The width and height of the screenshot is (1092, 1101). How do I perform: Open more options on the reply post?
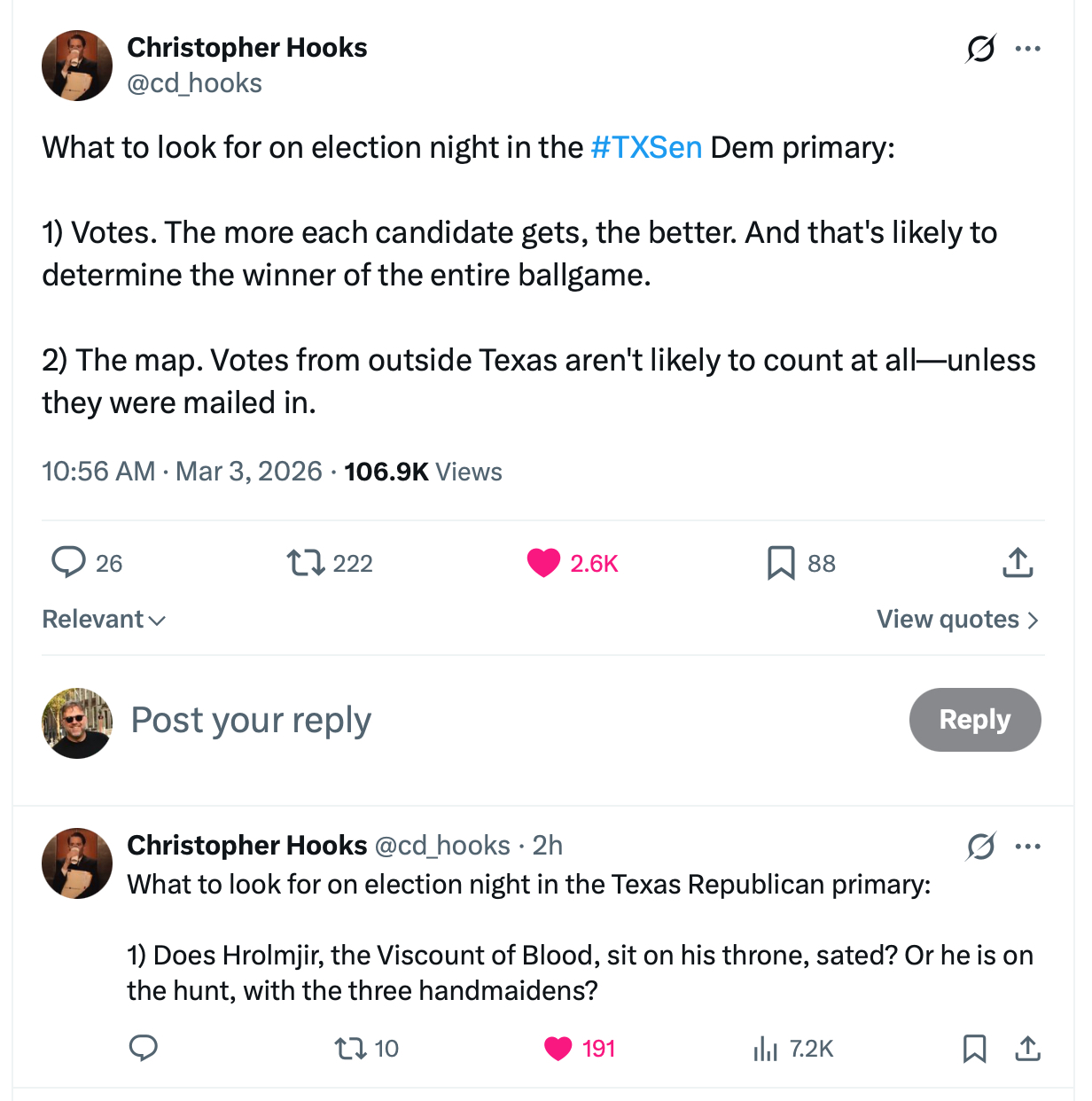pos(1028,847)
